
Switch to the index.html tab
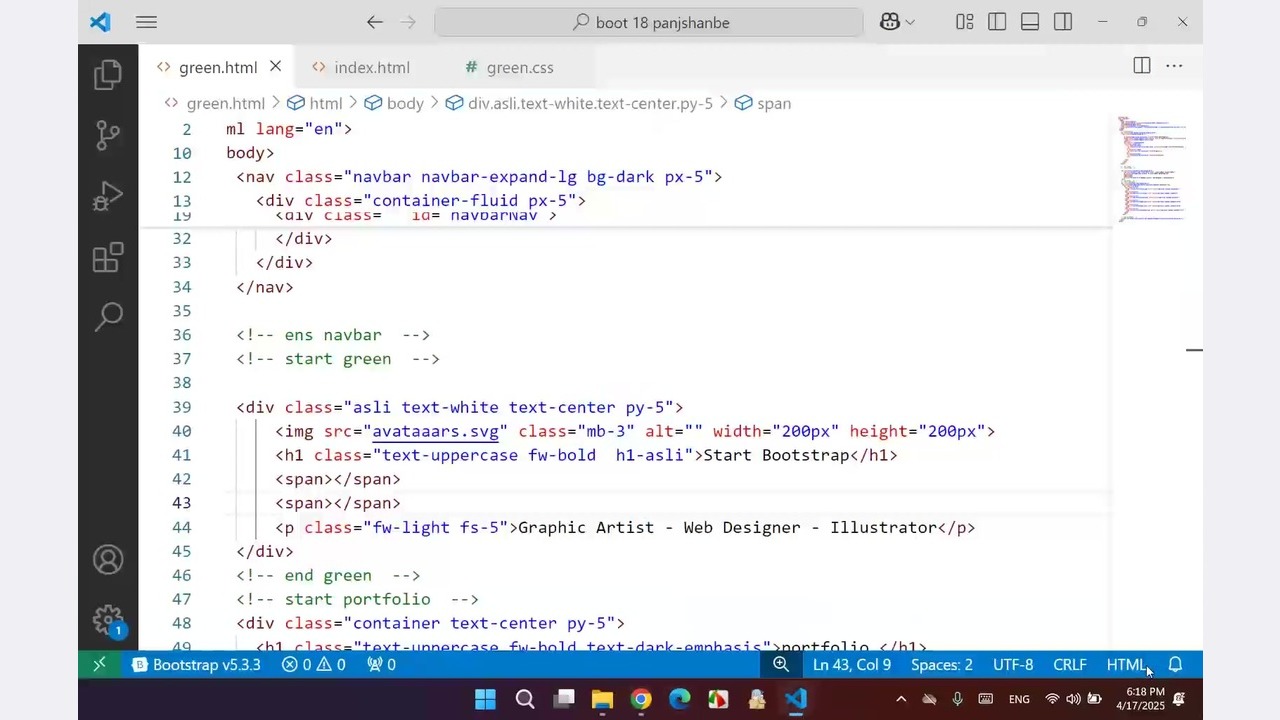(x=371, y=67)
